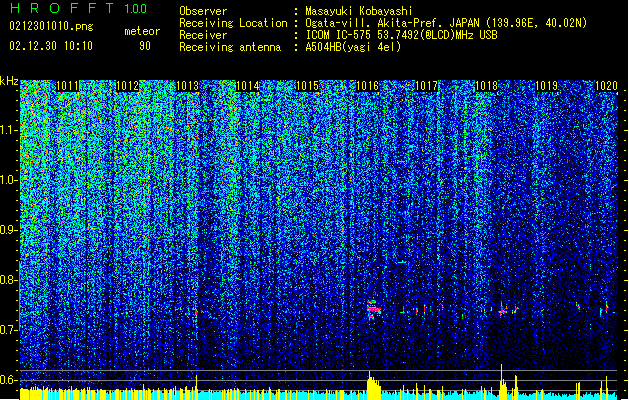Select the file name 0212301010.png
The image size is (629, 400).
pos(51,26)
